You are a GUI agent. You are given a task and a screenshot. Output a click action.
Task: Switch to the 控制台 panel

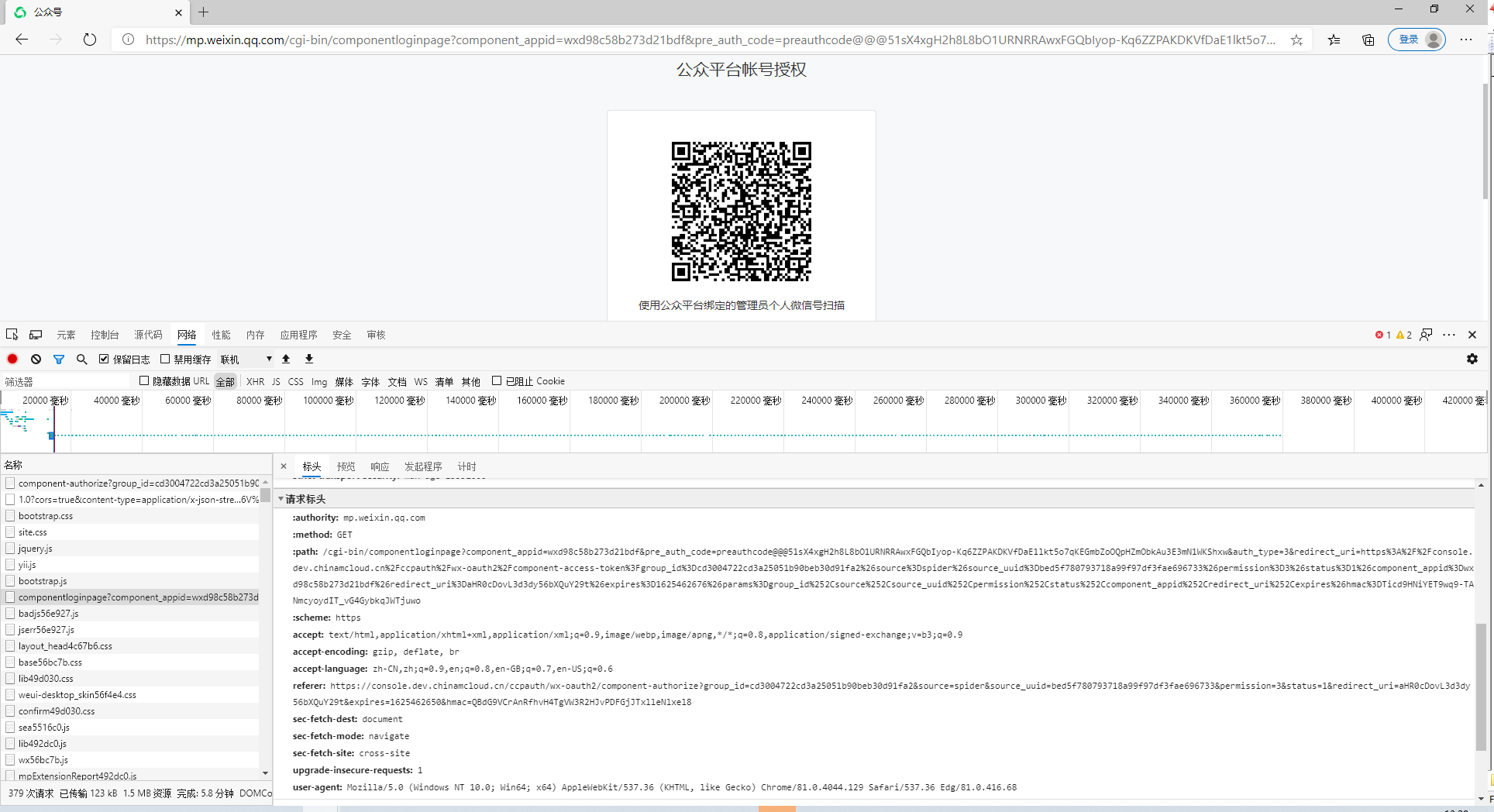pos(105,335)
